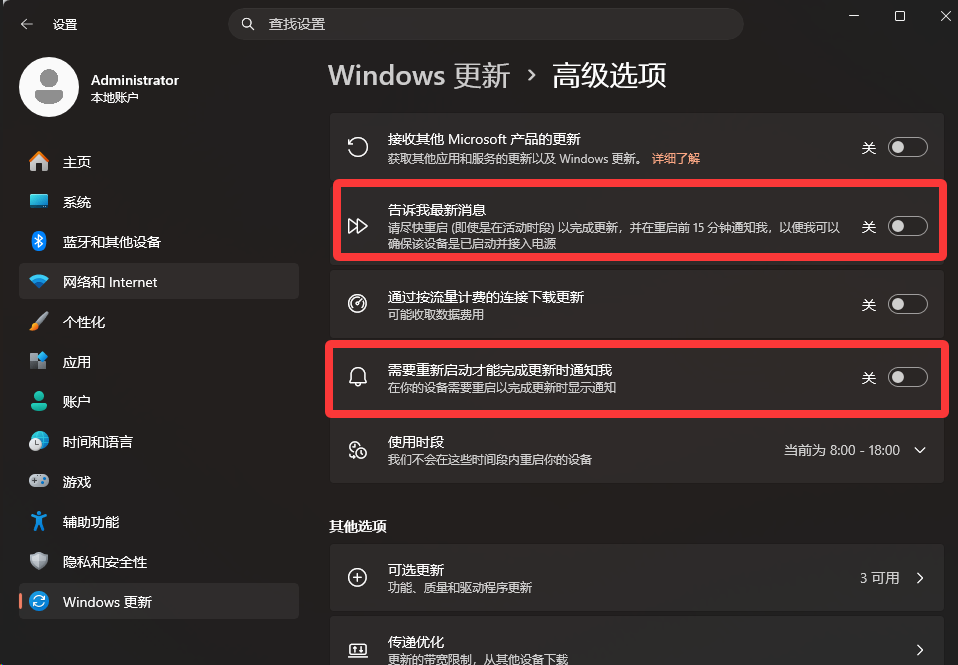Select 网络和 Internet in sidebar

point(159,282)
